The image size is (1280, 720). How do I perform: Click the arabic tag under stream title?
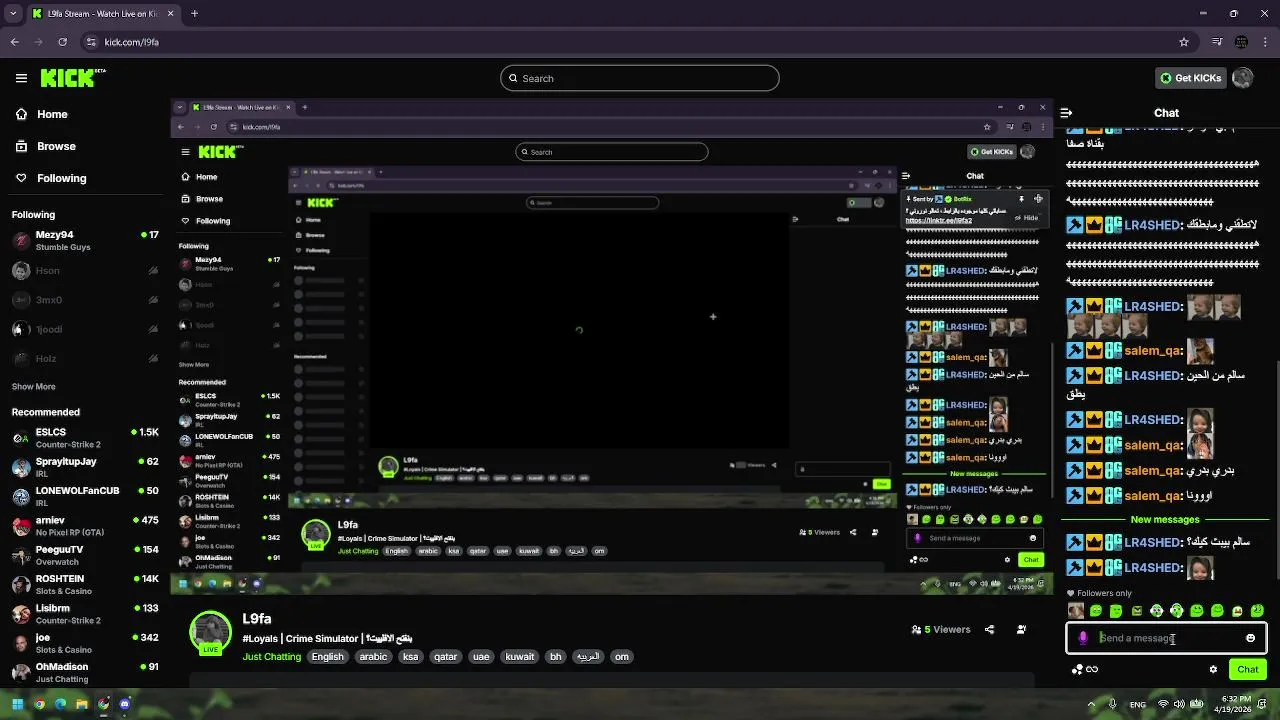click(x=373, y=657)
